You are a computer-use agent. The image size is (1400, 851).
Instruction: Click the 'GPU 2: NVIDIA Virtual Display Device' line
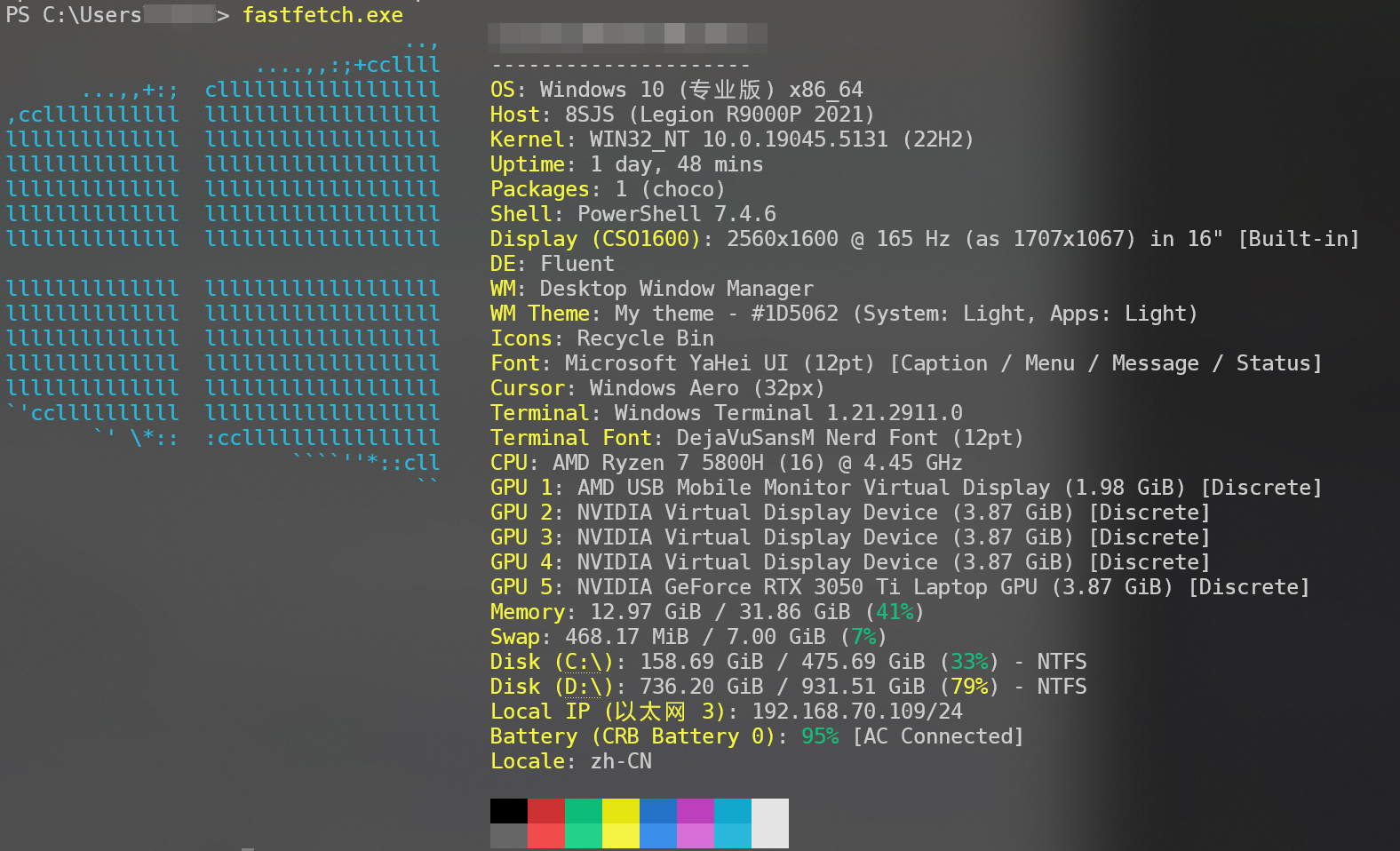850,513
